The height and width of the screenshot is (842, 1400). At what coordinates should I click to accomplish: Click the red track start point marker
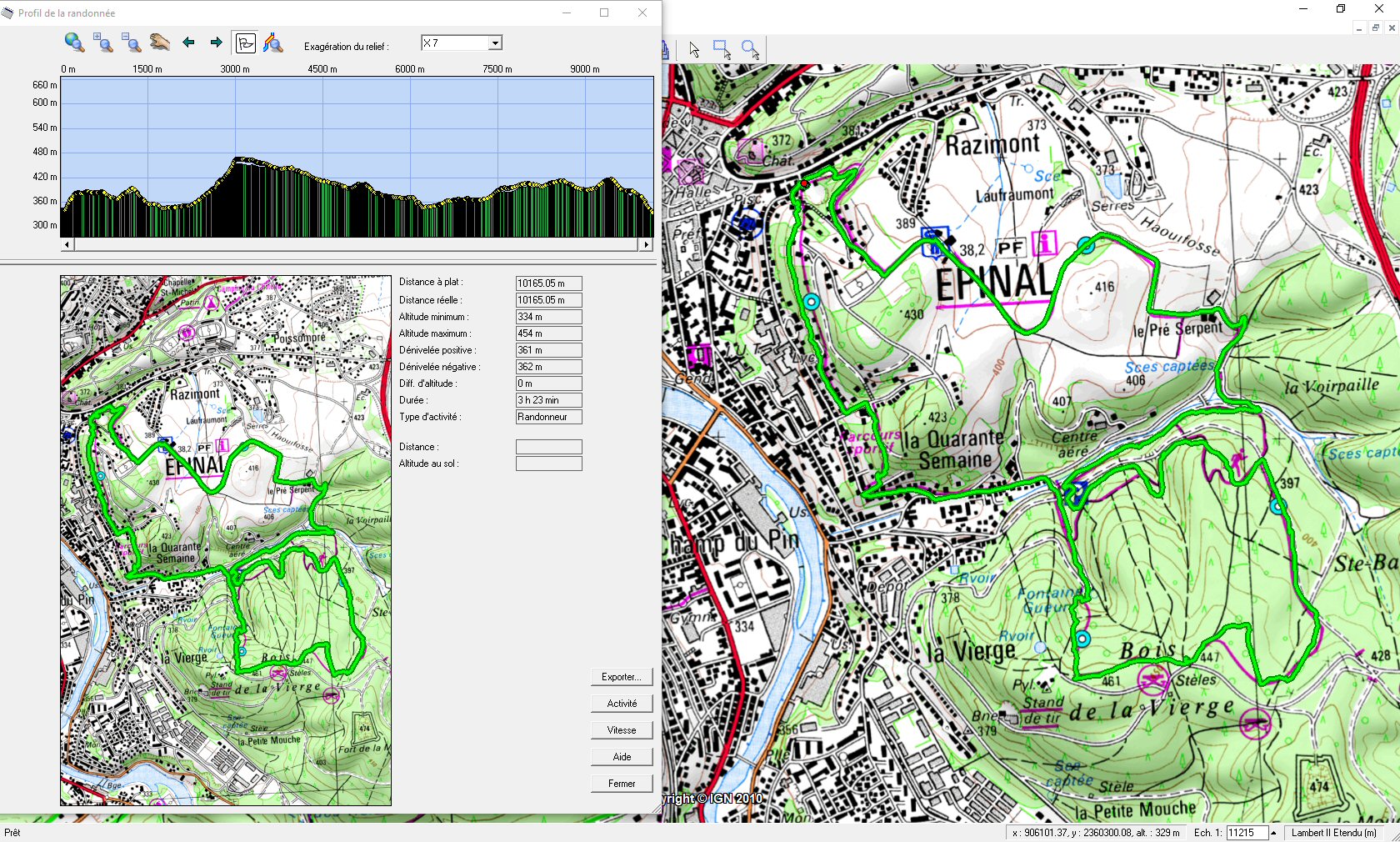(804, 183)
